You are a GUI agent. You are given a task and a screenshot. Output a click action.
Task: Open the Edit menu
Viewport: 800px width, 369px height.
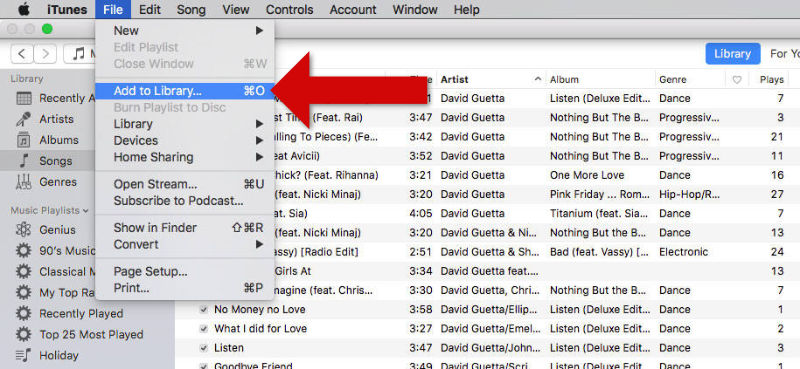pyautogui.click(x=150, y=10)
